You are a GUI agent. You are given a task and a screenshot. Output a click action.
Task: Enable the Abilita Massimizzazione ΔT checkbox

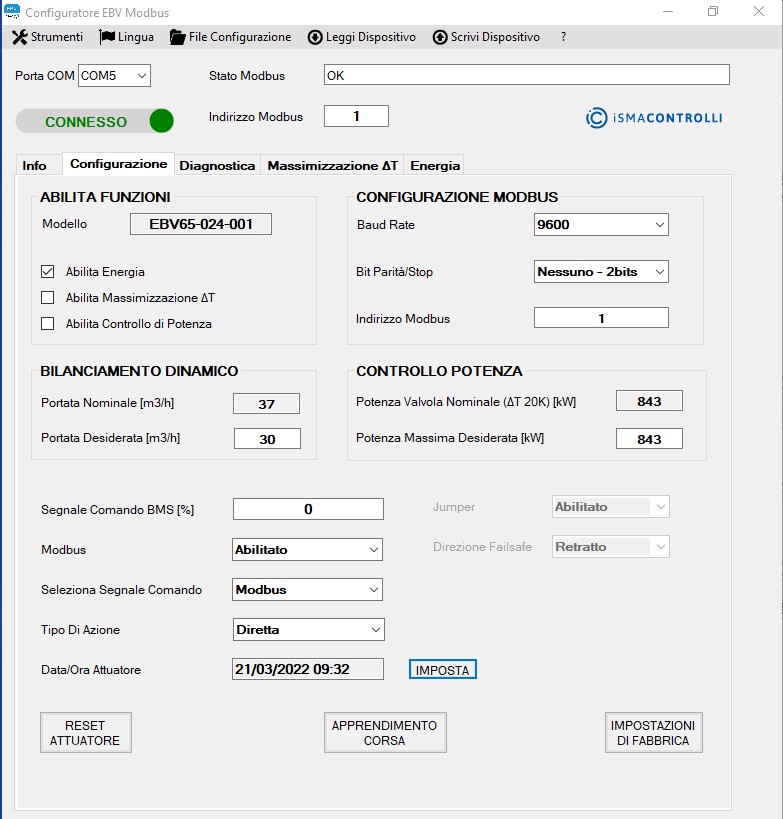click(x=47, y=298)
